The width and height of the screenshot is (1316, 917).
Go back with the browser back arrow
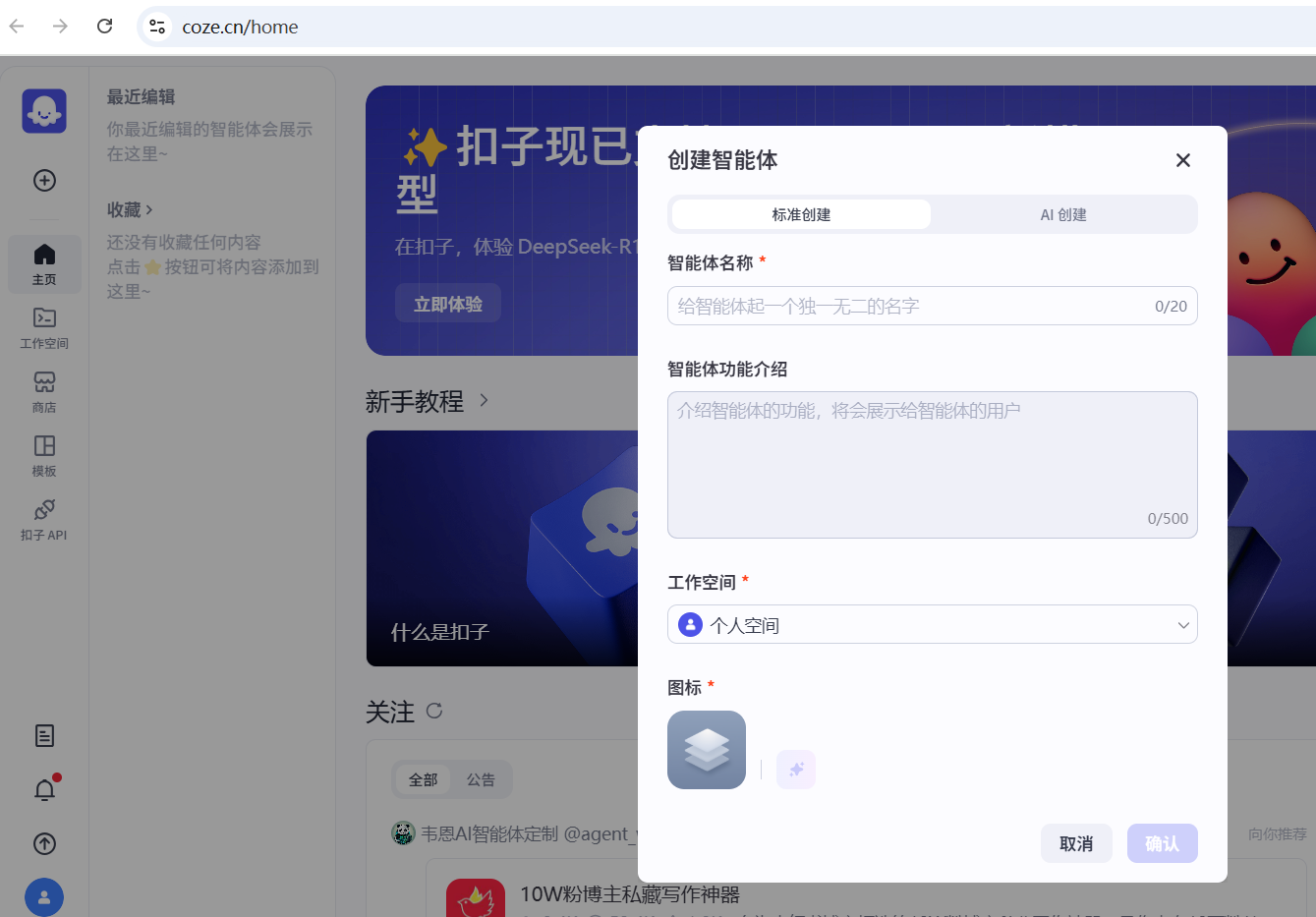tap(17, 27)
